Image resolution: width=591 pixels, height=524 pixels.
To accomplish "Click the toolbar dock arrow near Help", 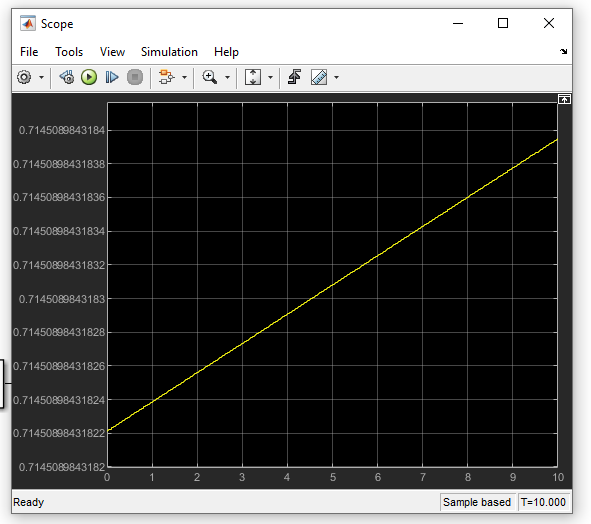I will (x=563, y=51).
